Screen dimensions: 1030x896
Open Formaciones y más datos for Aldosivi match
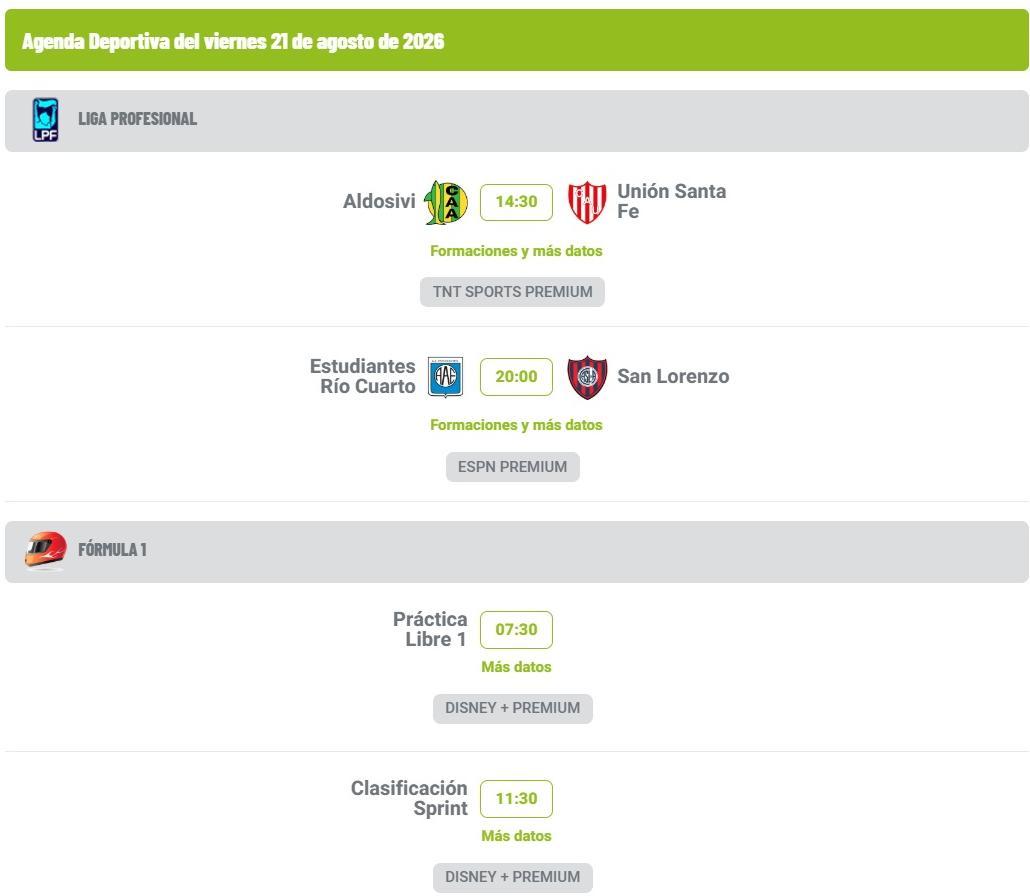[x=516, y=251]
